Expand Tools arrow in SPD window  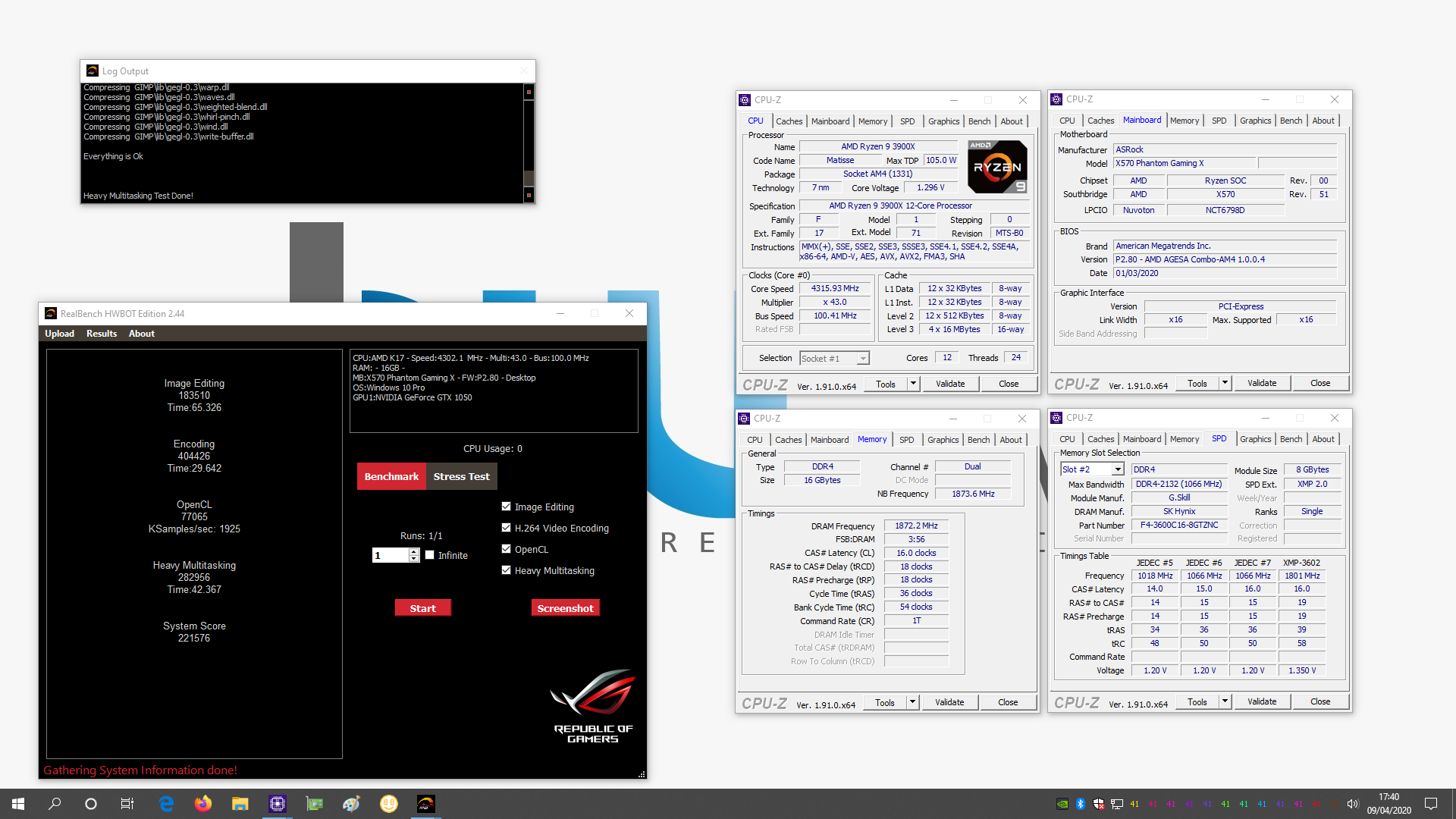1225,702
